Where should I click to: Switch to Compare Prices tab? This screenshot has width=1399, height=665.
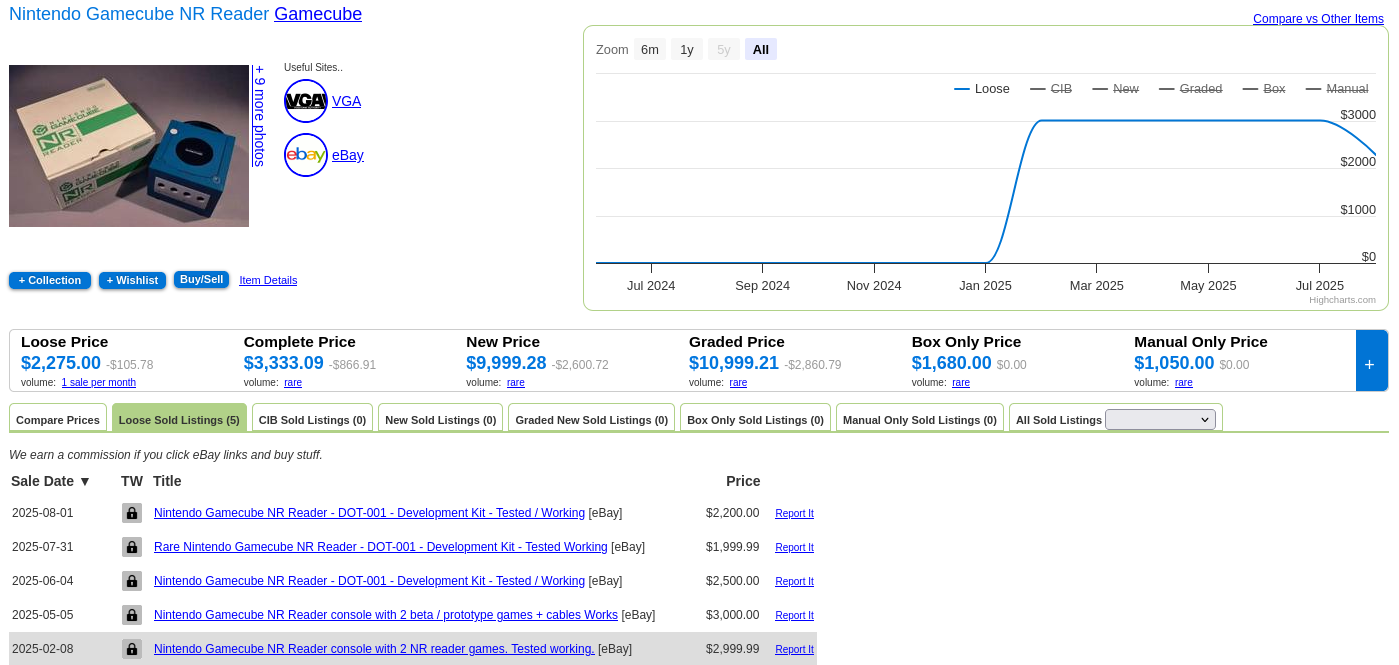point(58,419)
